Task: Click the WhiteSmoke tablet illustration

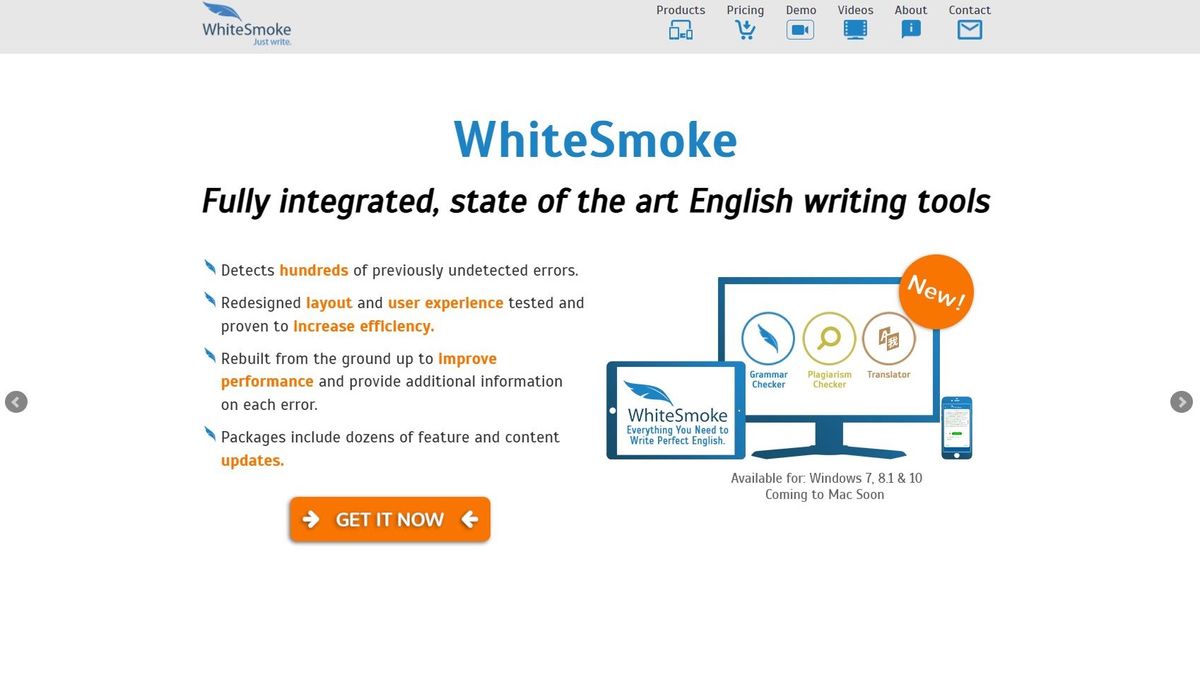Action: click(x=674, y=410)
